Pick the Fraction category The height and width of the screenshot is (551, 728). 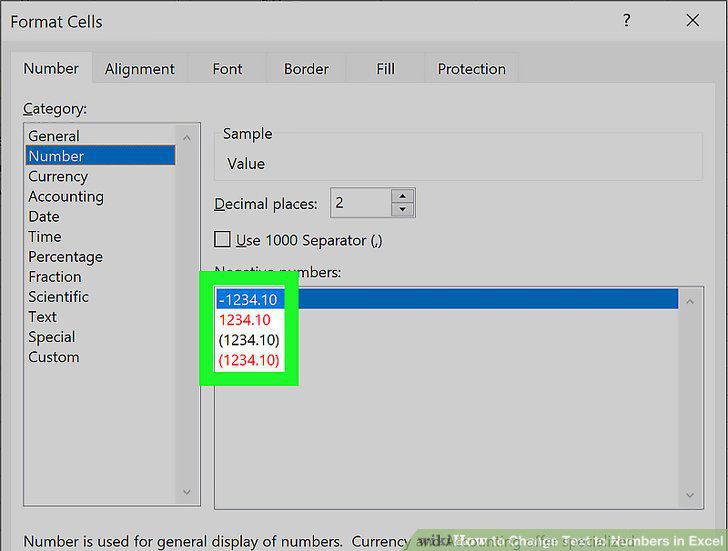100,277
